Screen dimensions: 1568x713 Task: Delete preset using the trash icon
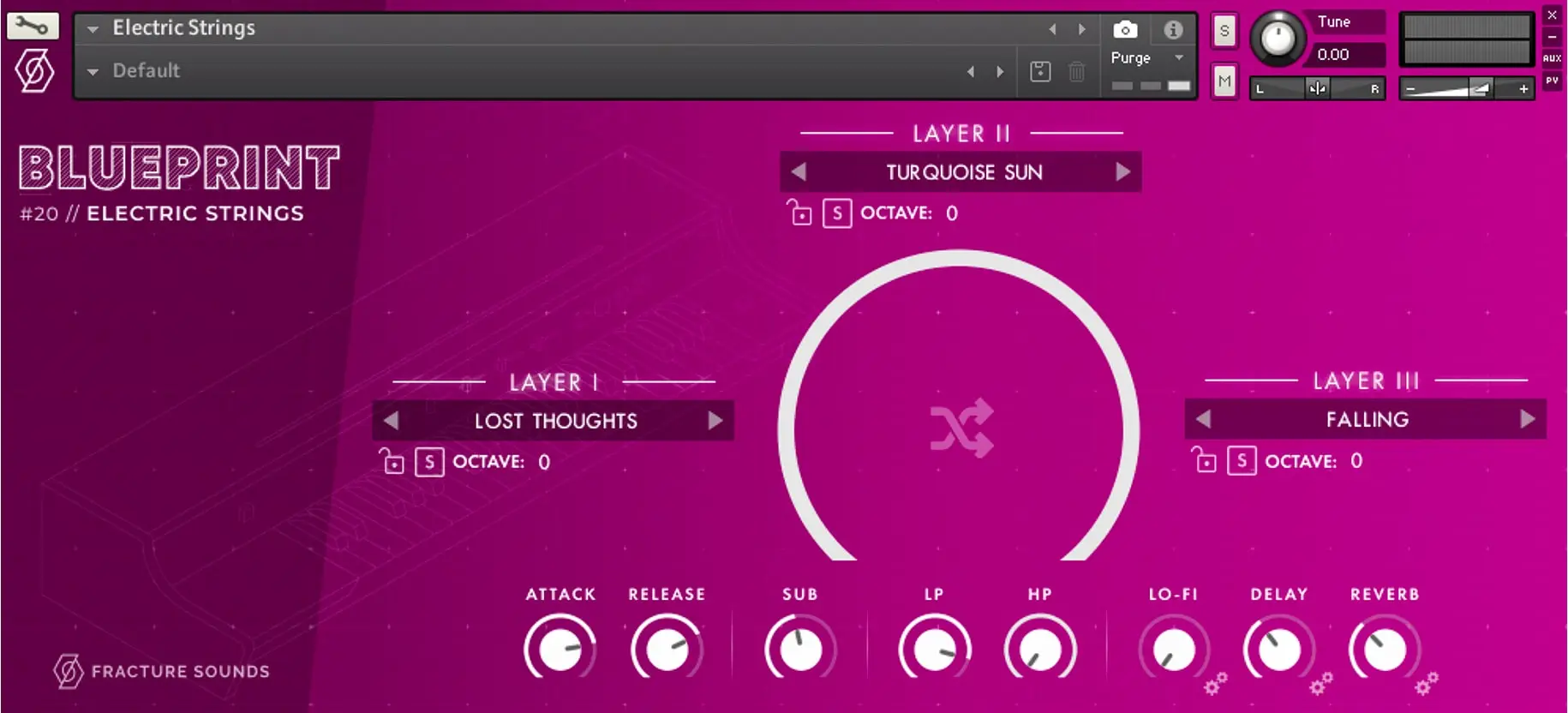(1077, 72)
